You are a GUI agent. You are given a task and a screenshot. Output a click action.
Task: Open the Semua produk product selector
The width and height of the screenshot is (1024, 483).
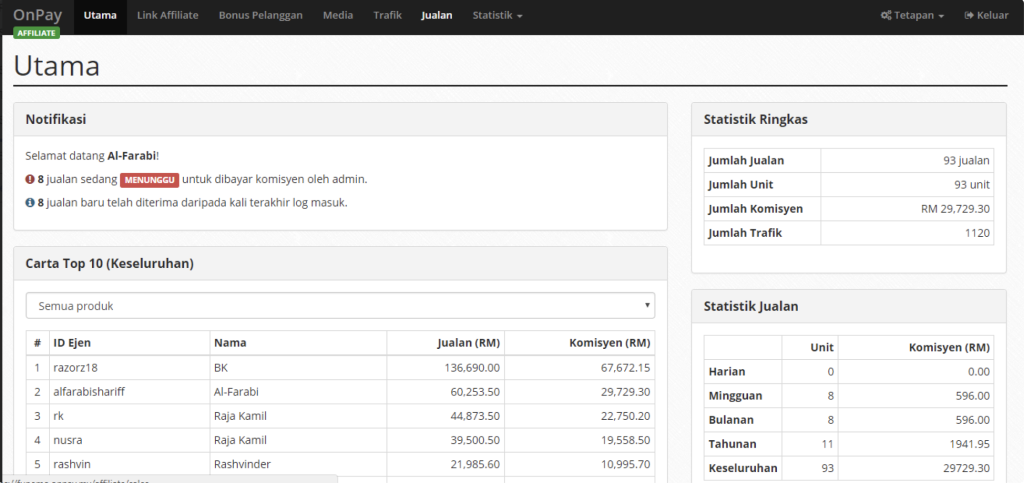coord(340,305)
